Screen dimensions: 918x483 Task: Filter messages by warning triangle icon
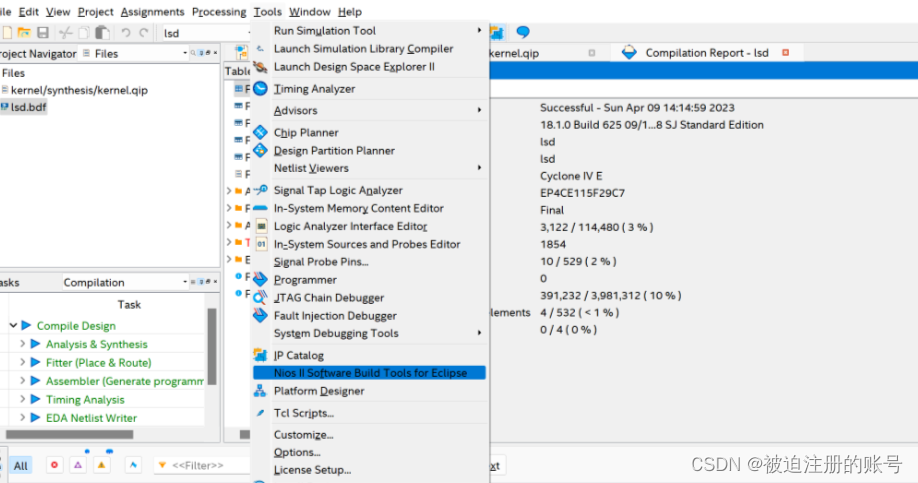[101, 465]
